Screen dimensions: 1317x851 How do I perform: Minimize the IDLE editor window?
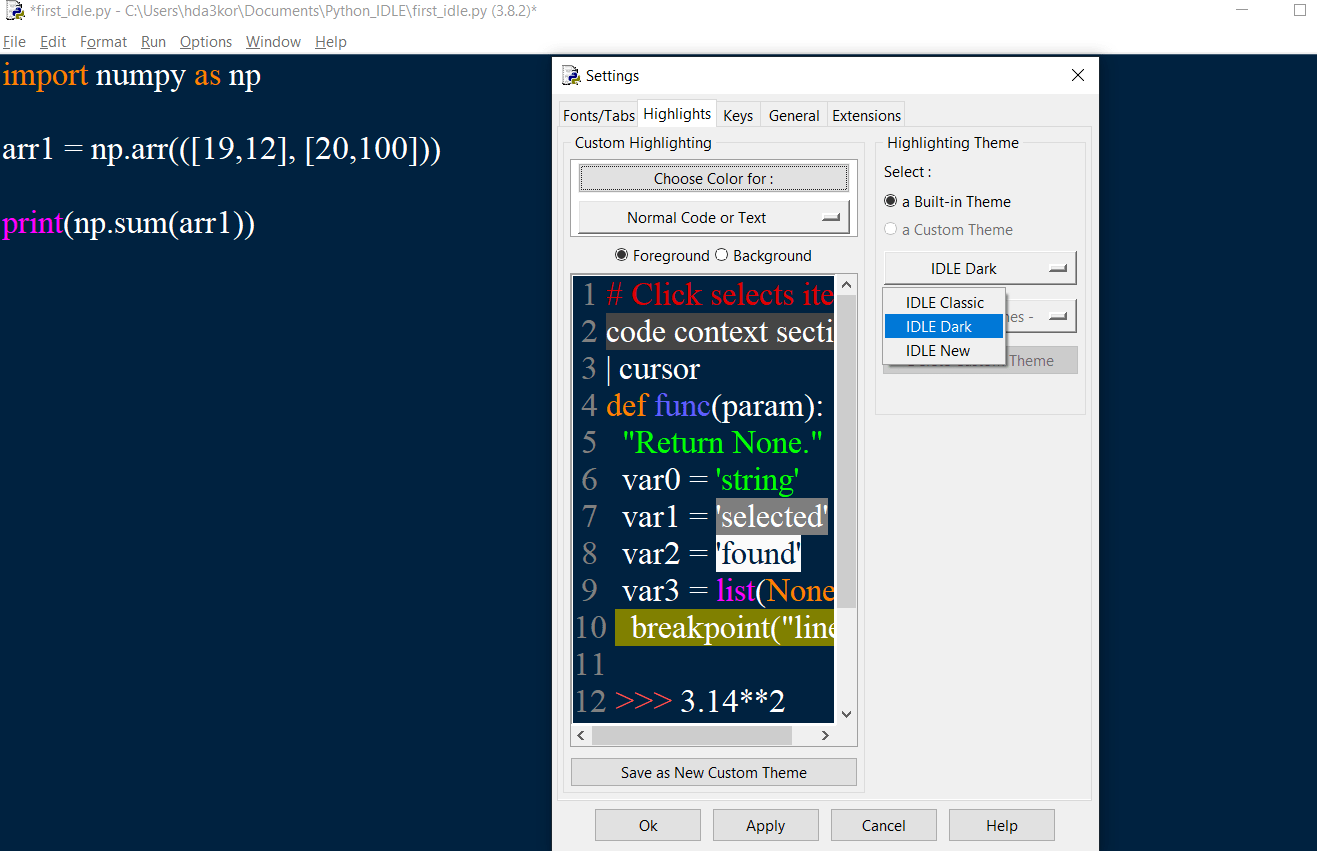(1241, 11)
